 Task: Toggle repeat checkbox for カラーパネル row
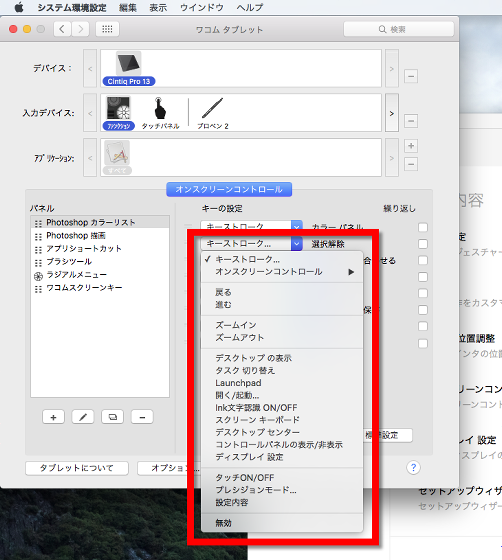(x=423, y=227)
